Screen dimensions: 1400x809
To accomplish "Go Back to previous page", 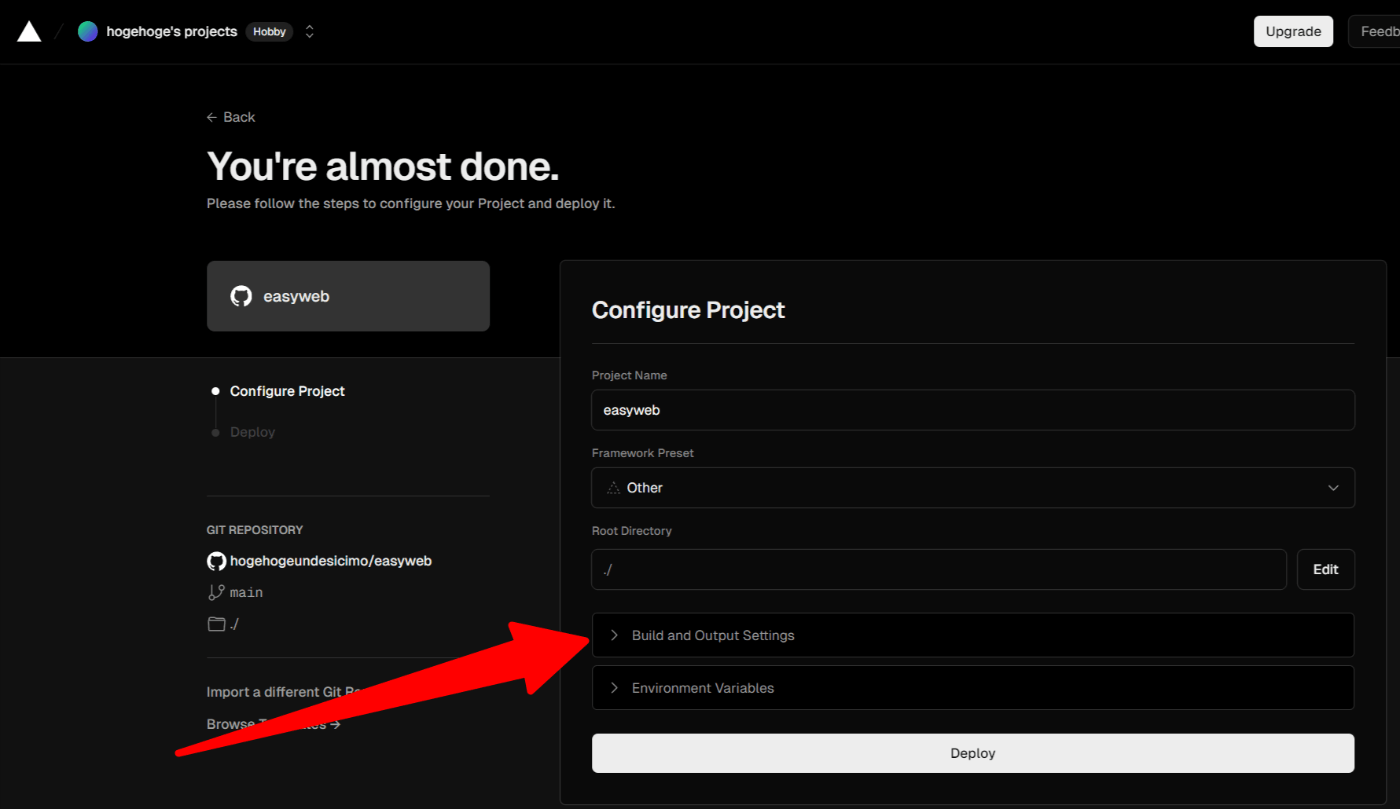I will click(231, 117).
